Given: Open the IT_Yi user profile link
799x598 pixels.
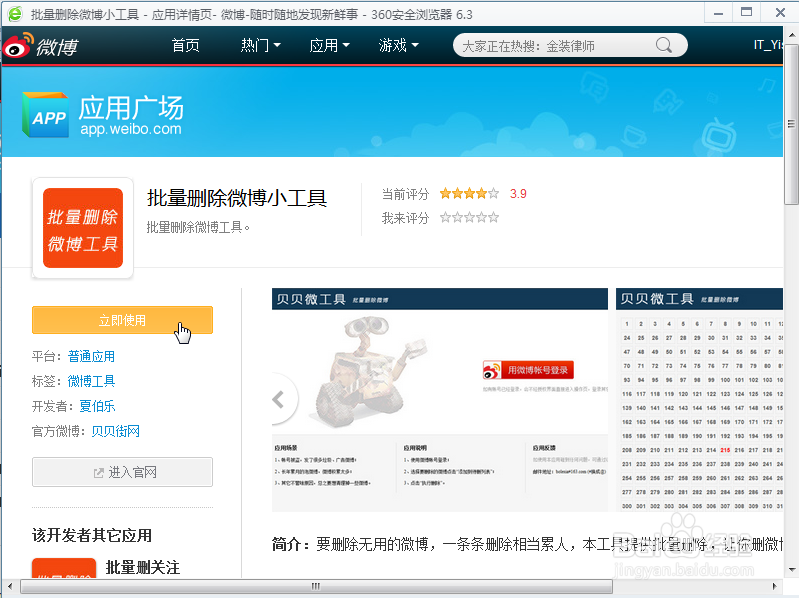Looking at the screenshot, I should pyautogui.click(x=768, y=45).
